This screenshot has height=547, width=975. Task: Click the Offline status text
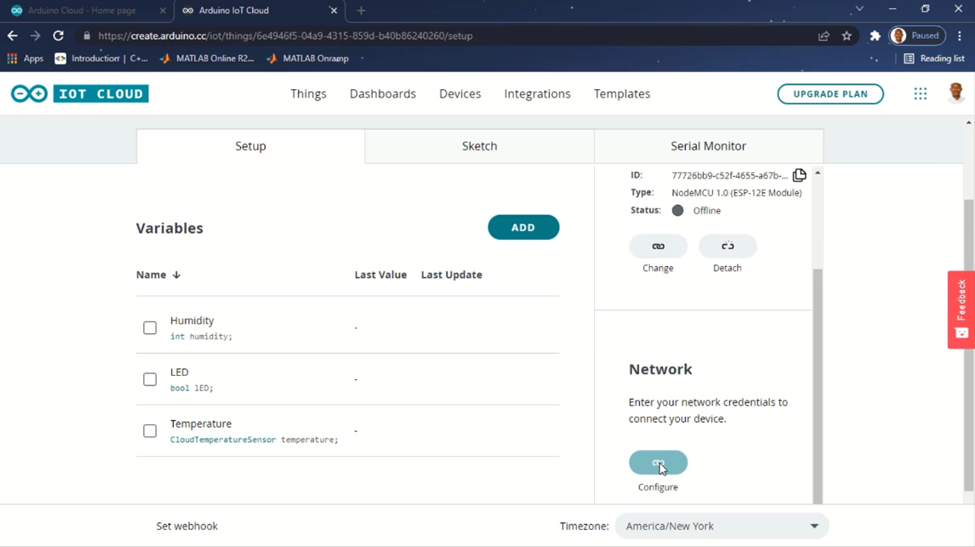(x=707, y=211)
